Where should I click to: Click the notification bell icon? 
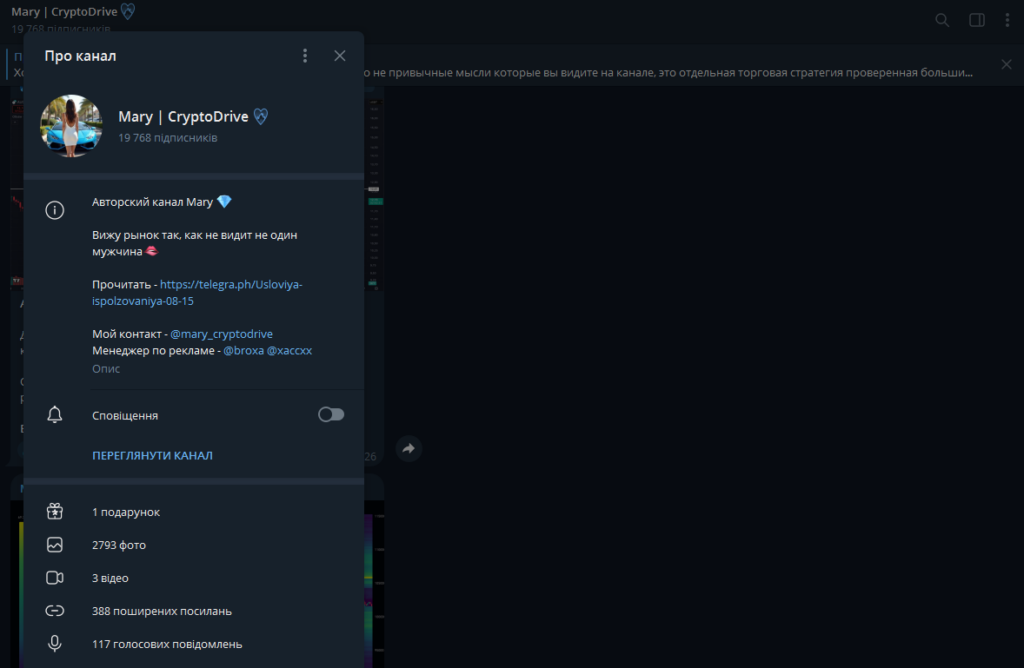55,415
